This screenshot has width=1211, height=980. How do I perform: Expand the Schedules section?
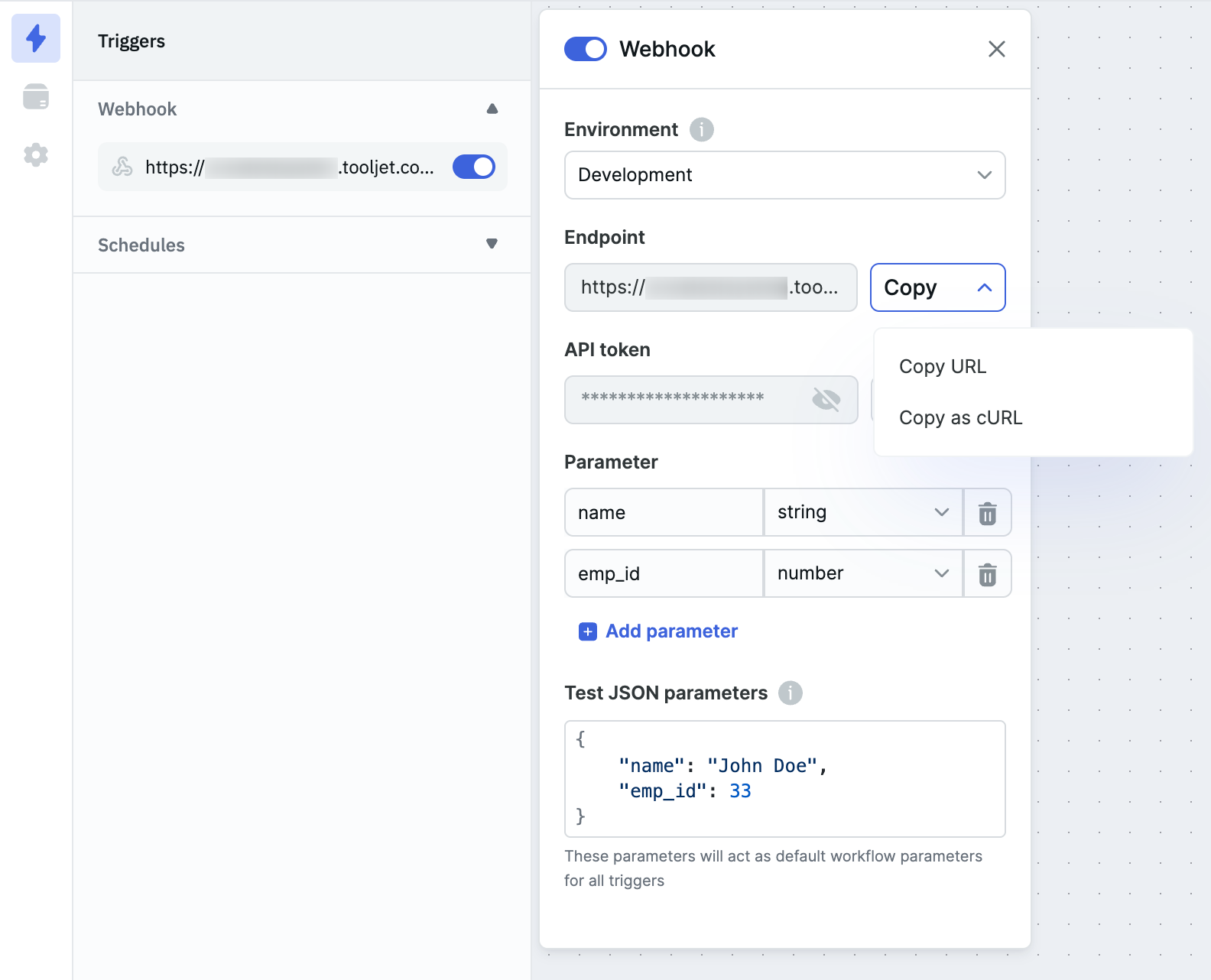click(x=492, y=245)
